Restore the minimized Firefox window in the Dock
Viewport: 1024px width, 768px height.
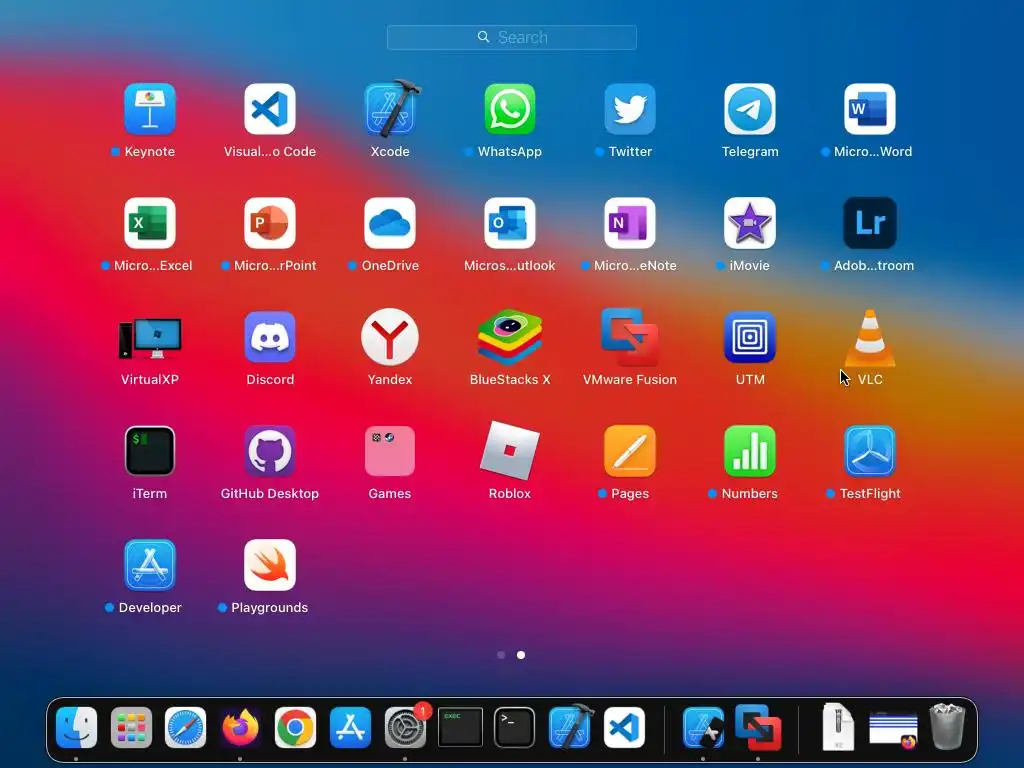[x=893, y=730]
